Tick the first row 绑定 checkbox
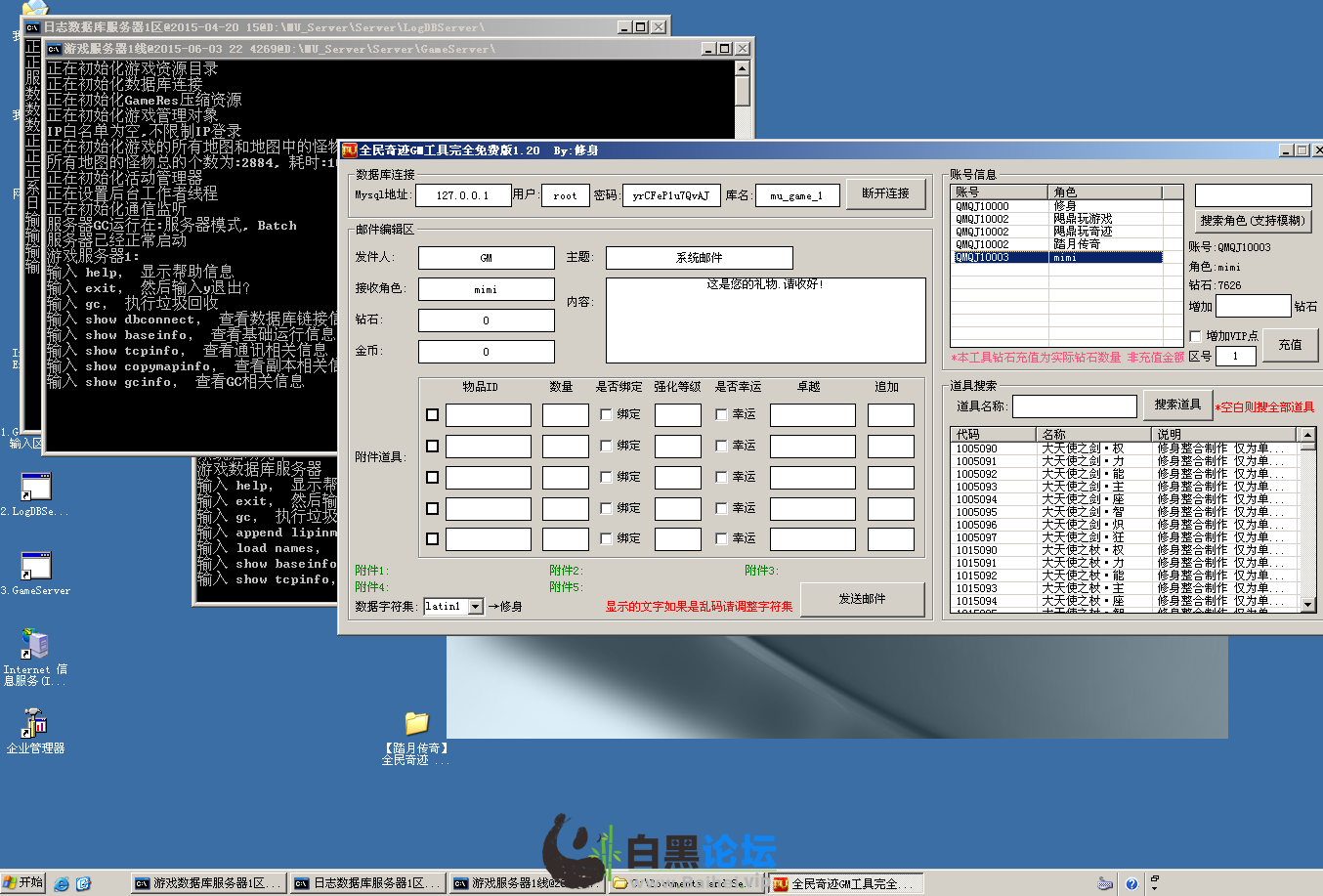 point(606,414)
